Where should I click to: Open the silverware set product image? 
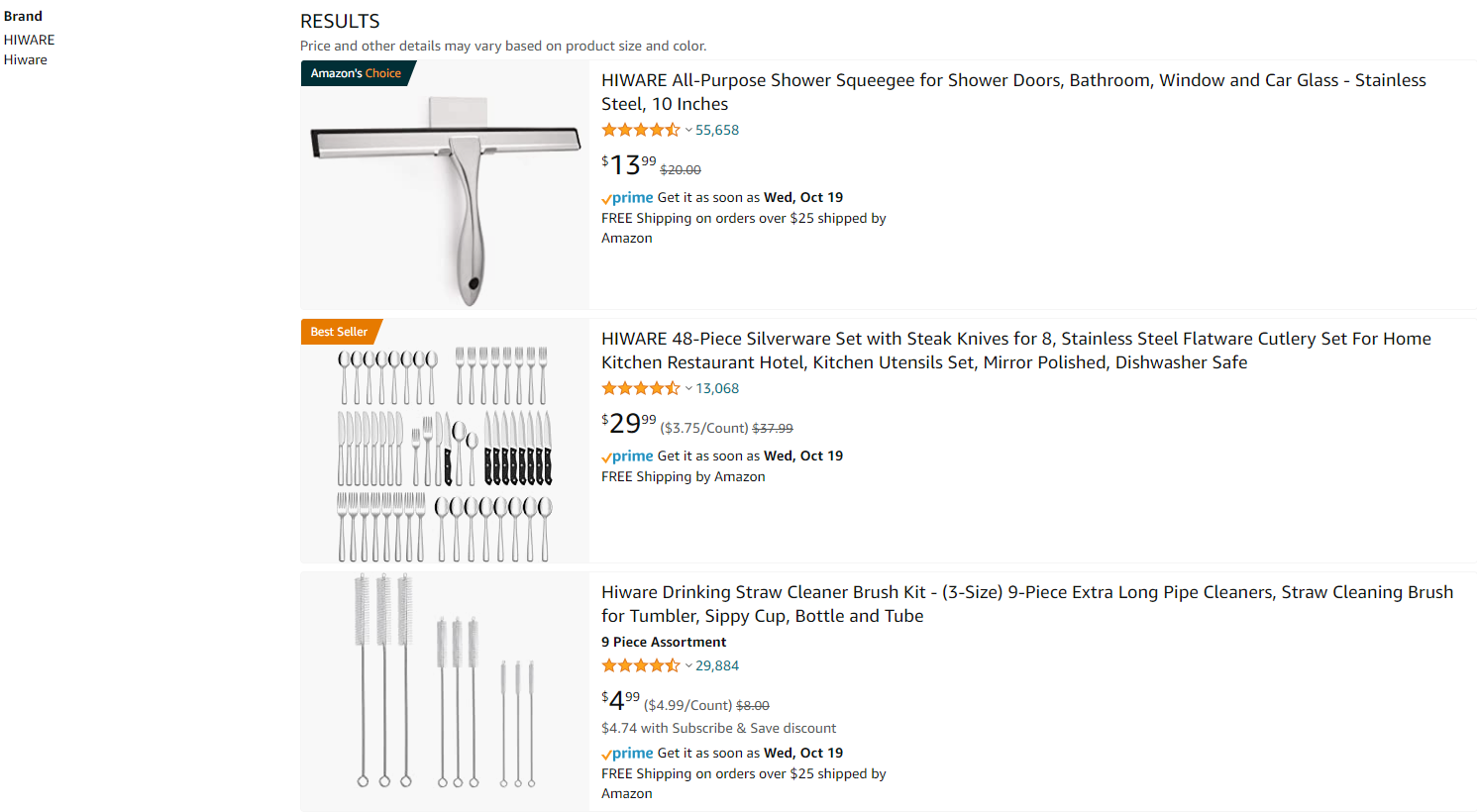point(445,441)
